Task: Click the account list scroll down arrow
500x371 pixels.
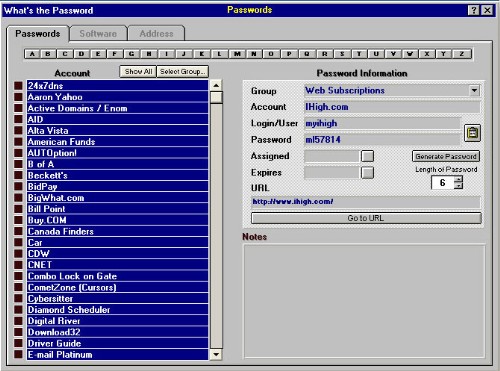Action: click(x=216, y=354)
